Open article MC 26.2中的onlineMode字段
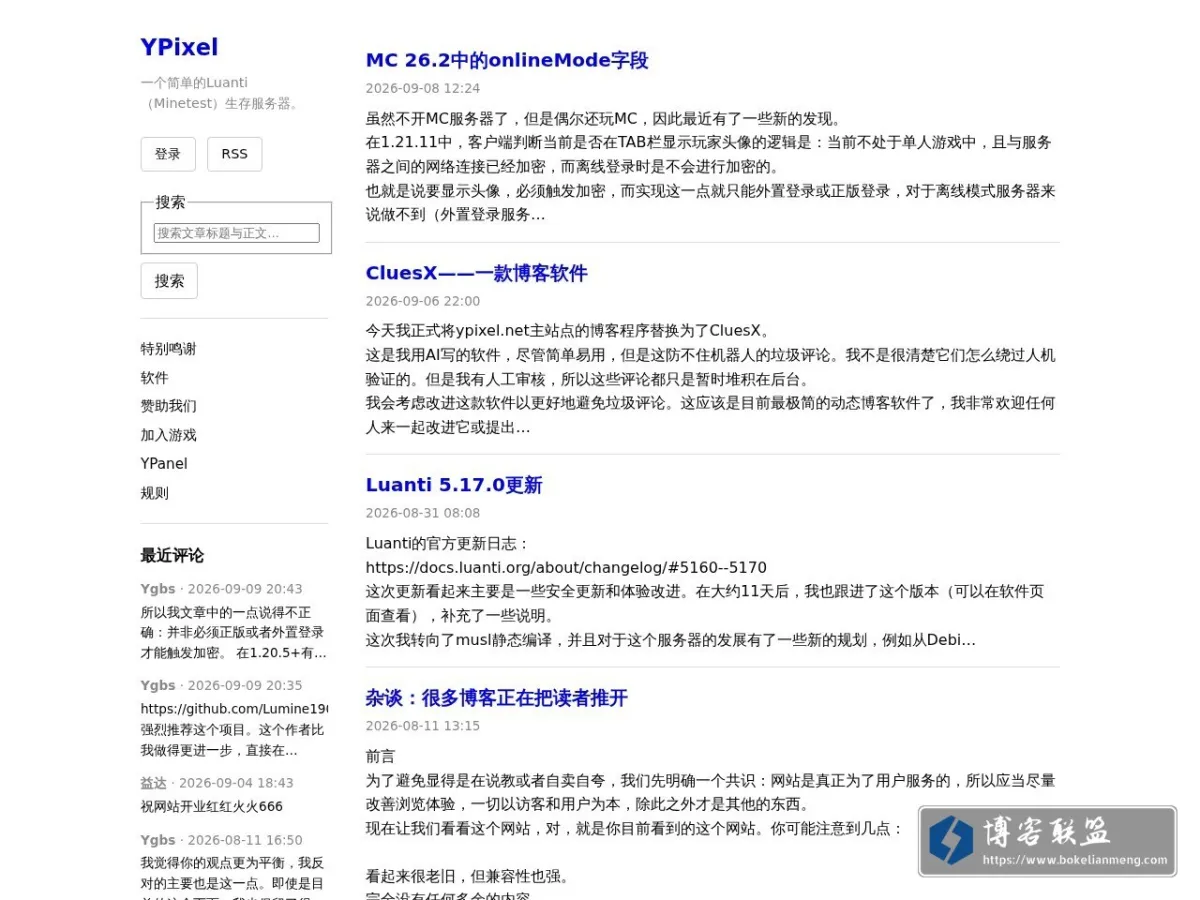The height and width of the screenshot is (900, 1200). (x=507, y=60)
